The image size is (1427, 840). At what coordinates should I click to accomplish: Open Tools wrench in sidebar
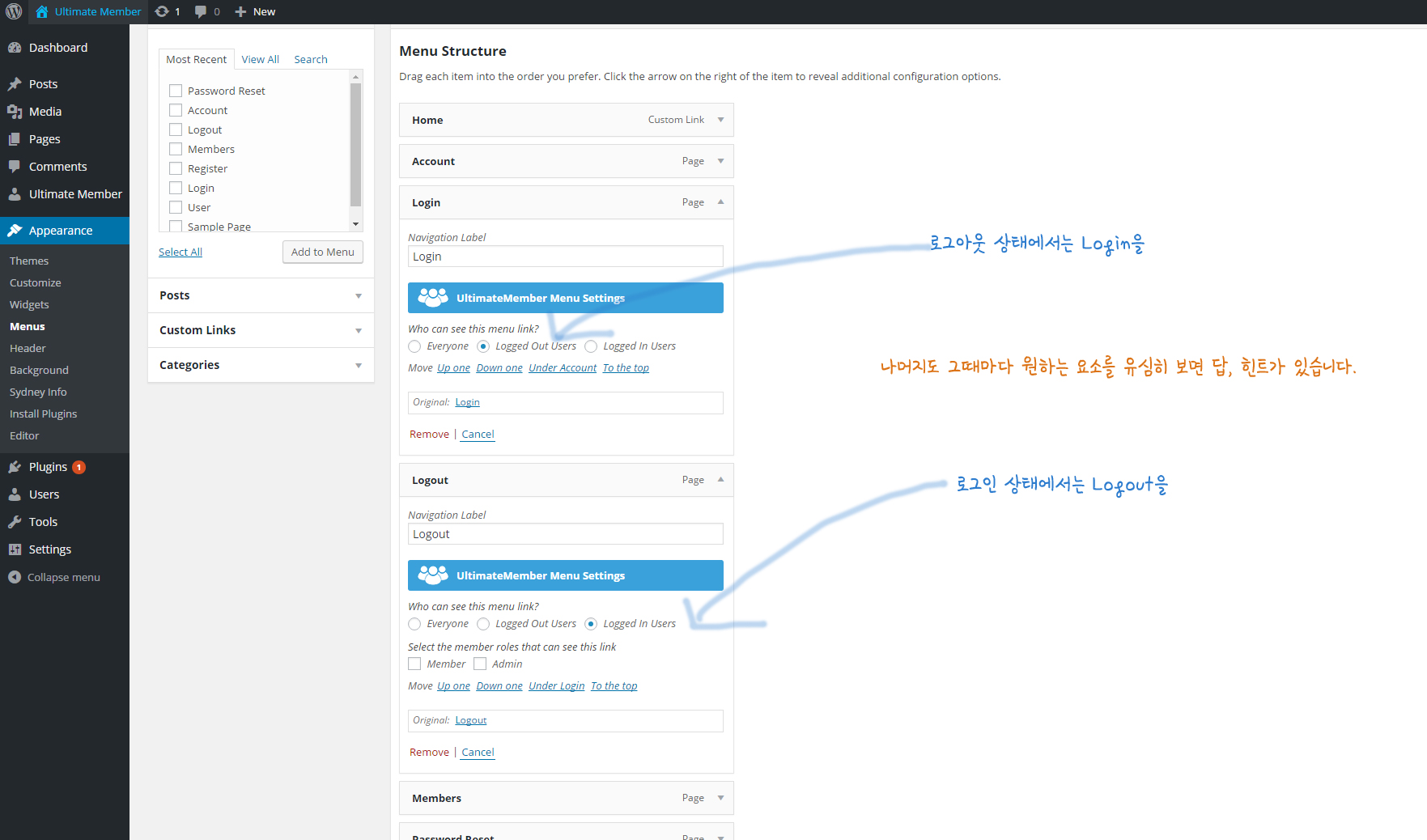coord(15,522)
